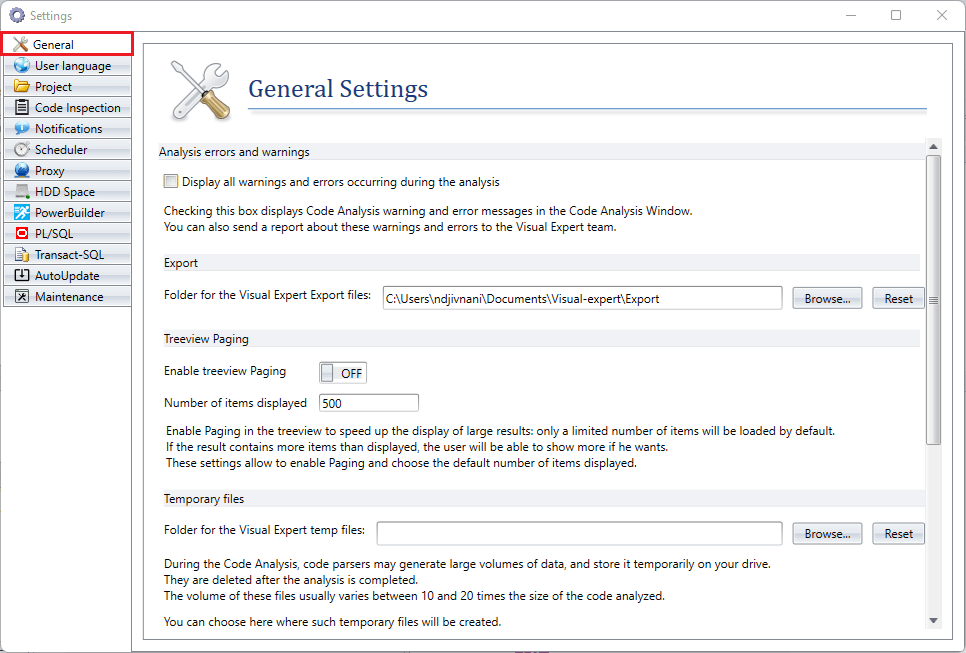The width and height of the screenshot is (966, 653).
Task: Open AutoUpdate settings
Action: click(67, 275)
